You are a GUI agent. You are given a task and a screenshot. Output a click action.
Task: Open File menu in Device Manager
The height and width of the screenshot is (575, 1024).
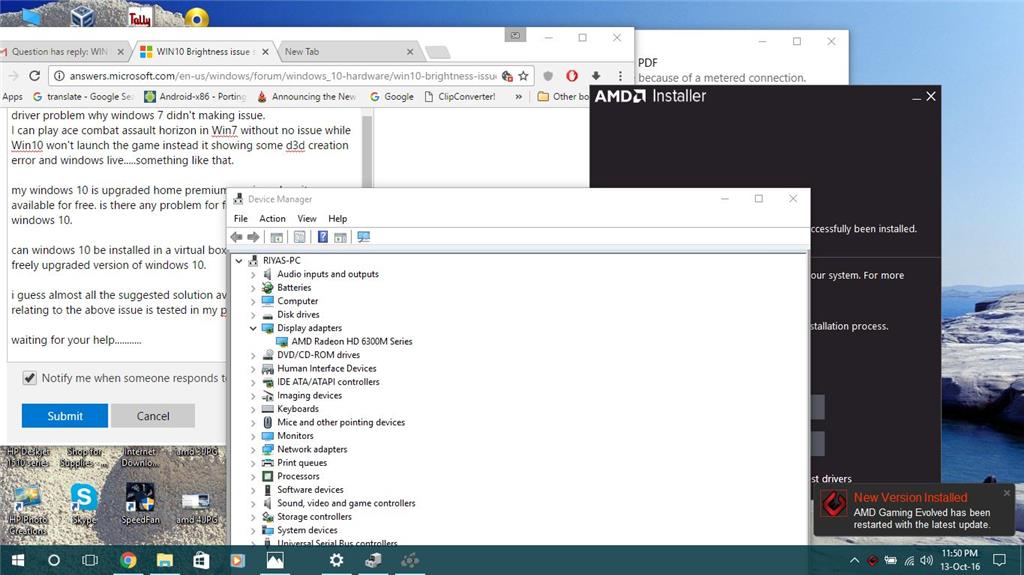click(x=241, y=218)
